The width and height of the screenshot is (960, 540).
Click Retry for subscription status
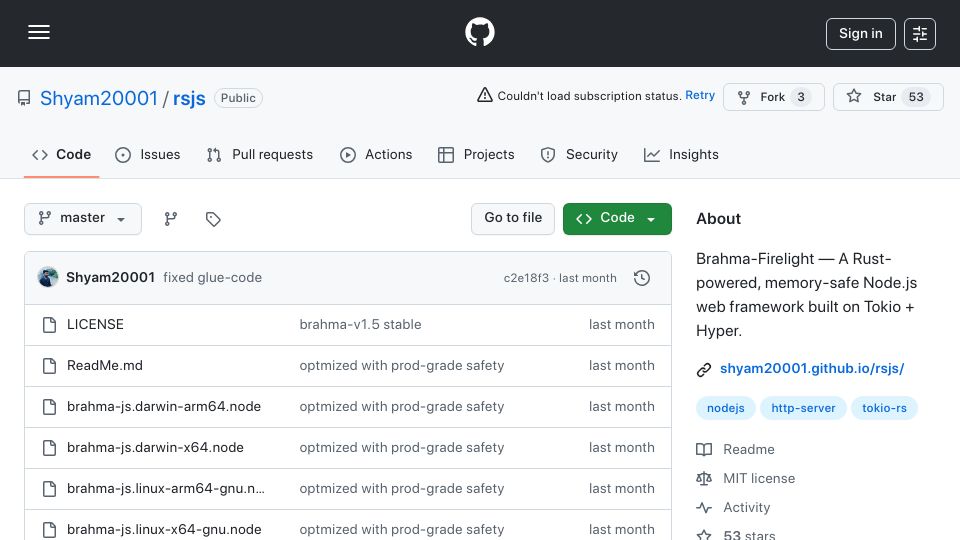(x=700, y=96)
